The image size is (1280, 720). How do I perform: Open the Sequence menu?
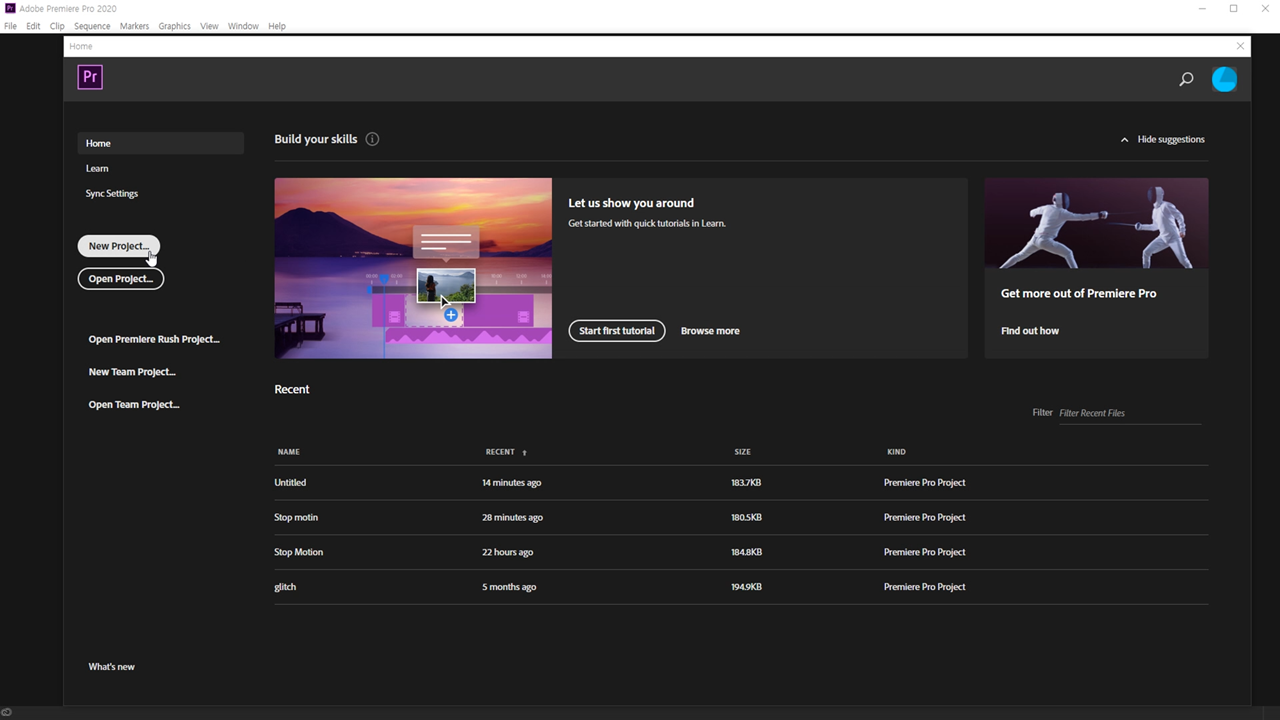click(x=92, y=26)
